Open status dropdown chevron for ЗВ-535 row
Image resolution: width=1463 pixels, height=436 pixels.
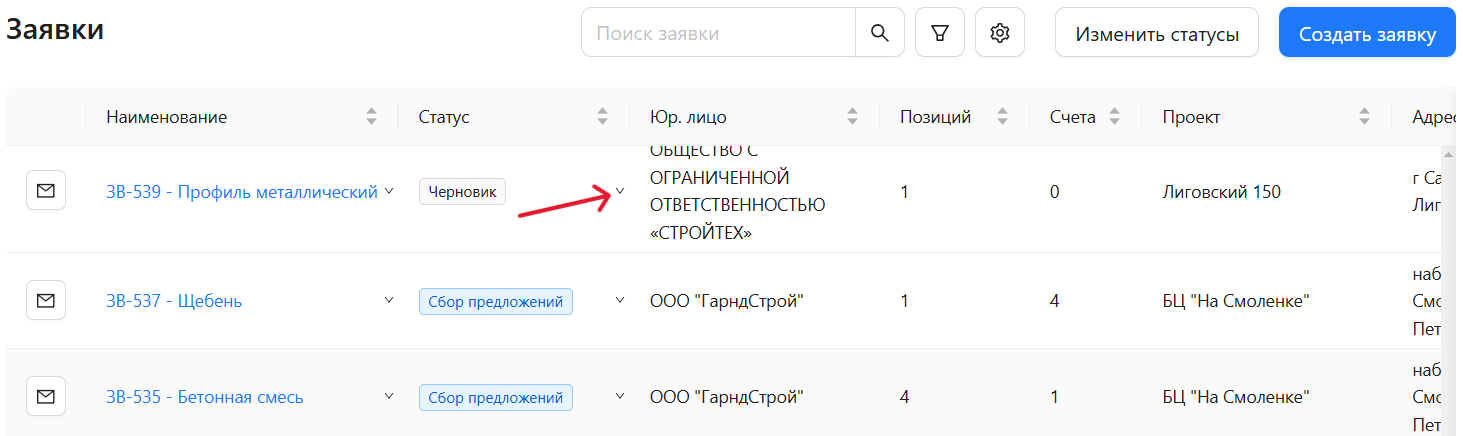620,396
